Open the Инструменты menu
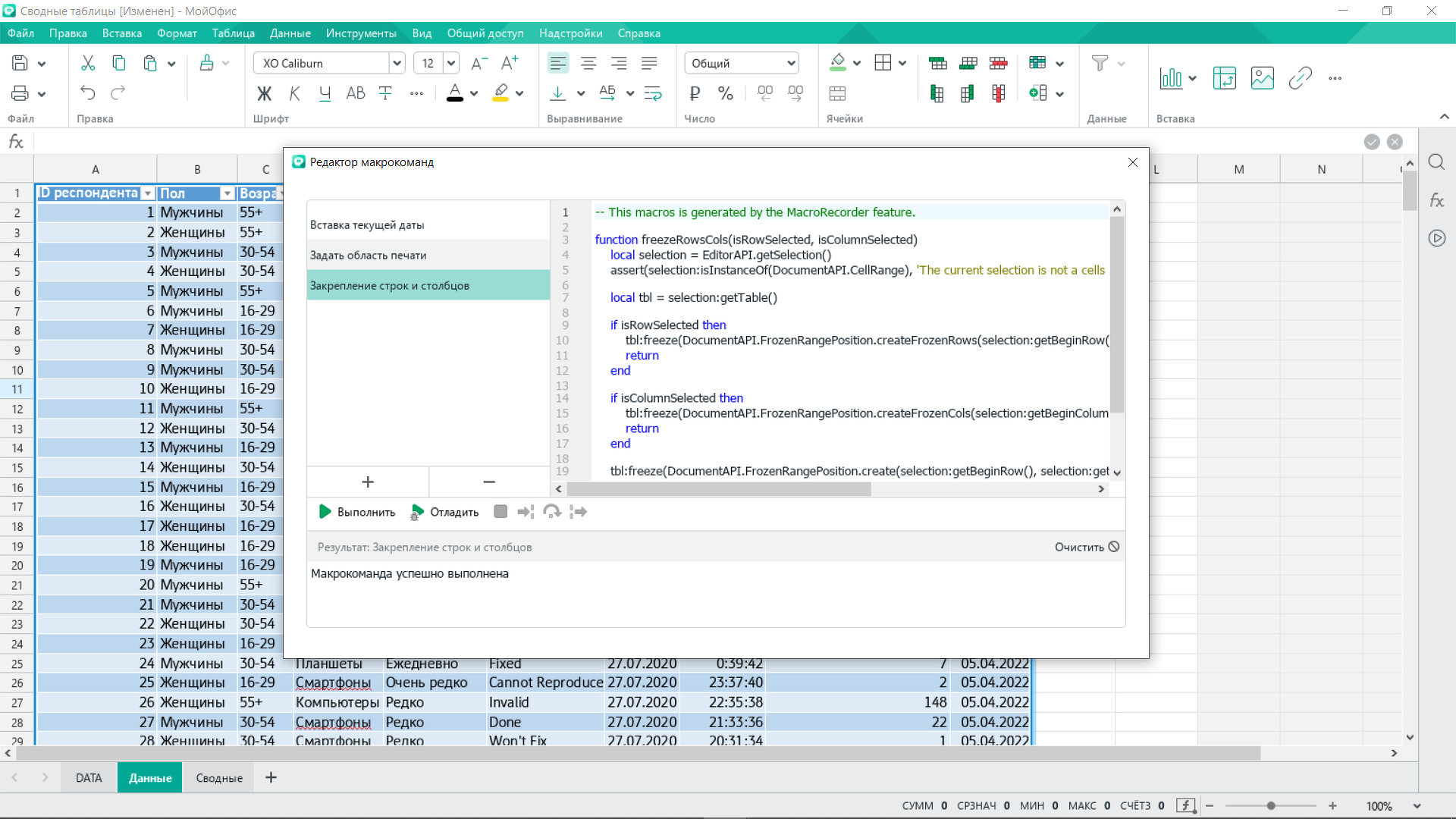 [x=361, y=33]
